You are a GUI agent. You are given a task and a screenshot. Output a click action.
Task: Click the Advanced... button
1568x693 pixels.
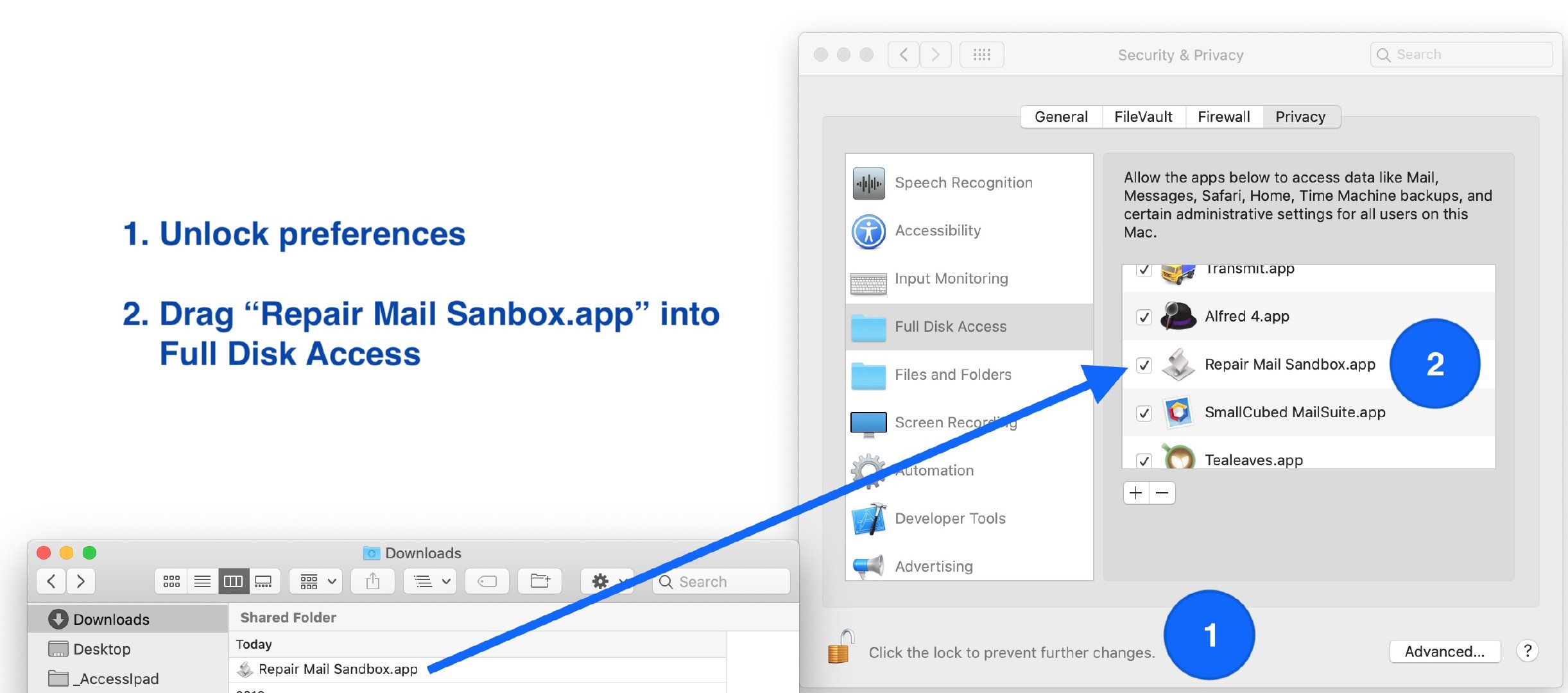[1444, 651]
